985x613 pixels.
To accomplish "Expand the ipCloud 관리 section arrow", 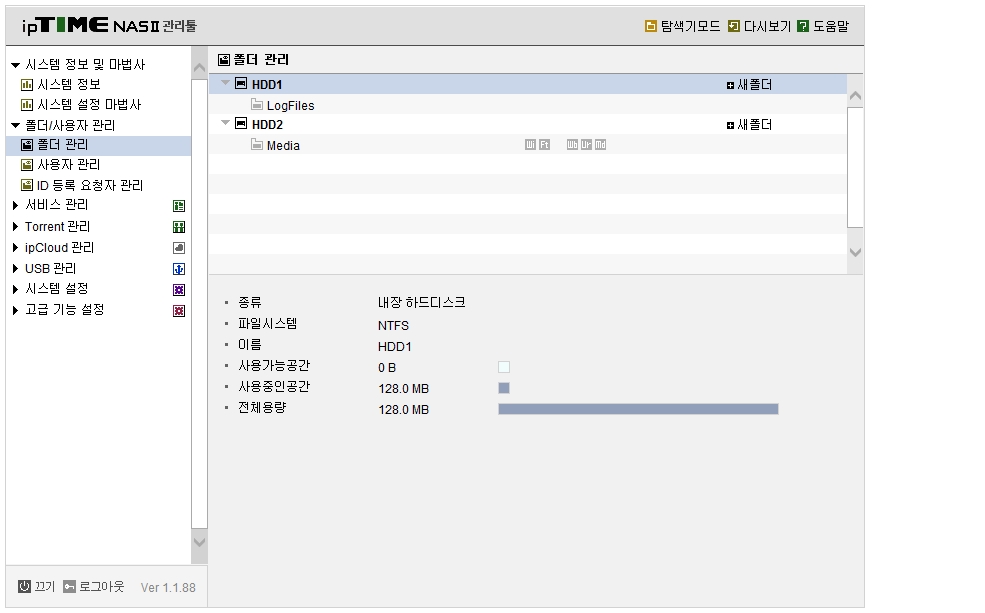I will (15, 247).
